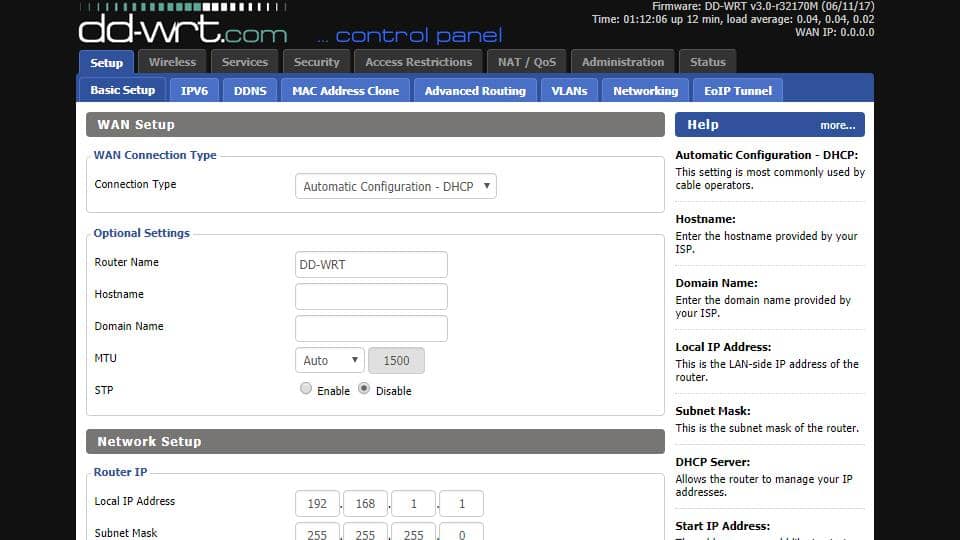Screen dimensions: 960x540
Task: Click the 'Start IP Address:' help heading
Action: click(x=722, y=526)
